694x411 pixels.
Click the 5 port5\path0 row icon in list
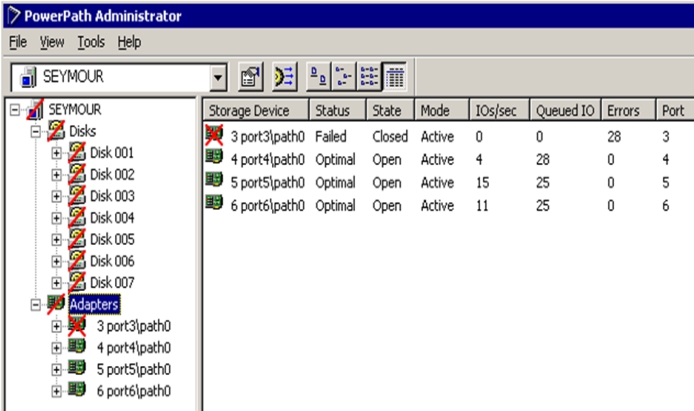click(x=214, y=180)
